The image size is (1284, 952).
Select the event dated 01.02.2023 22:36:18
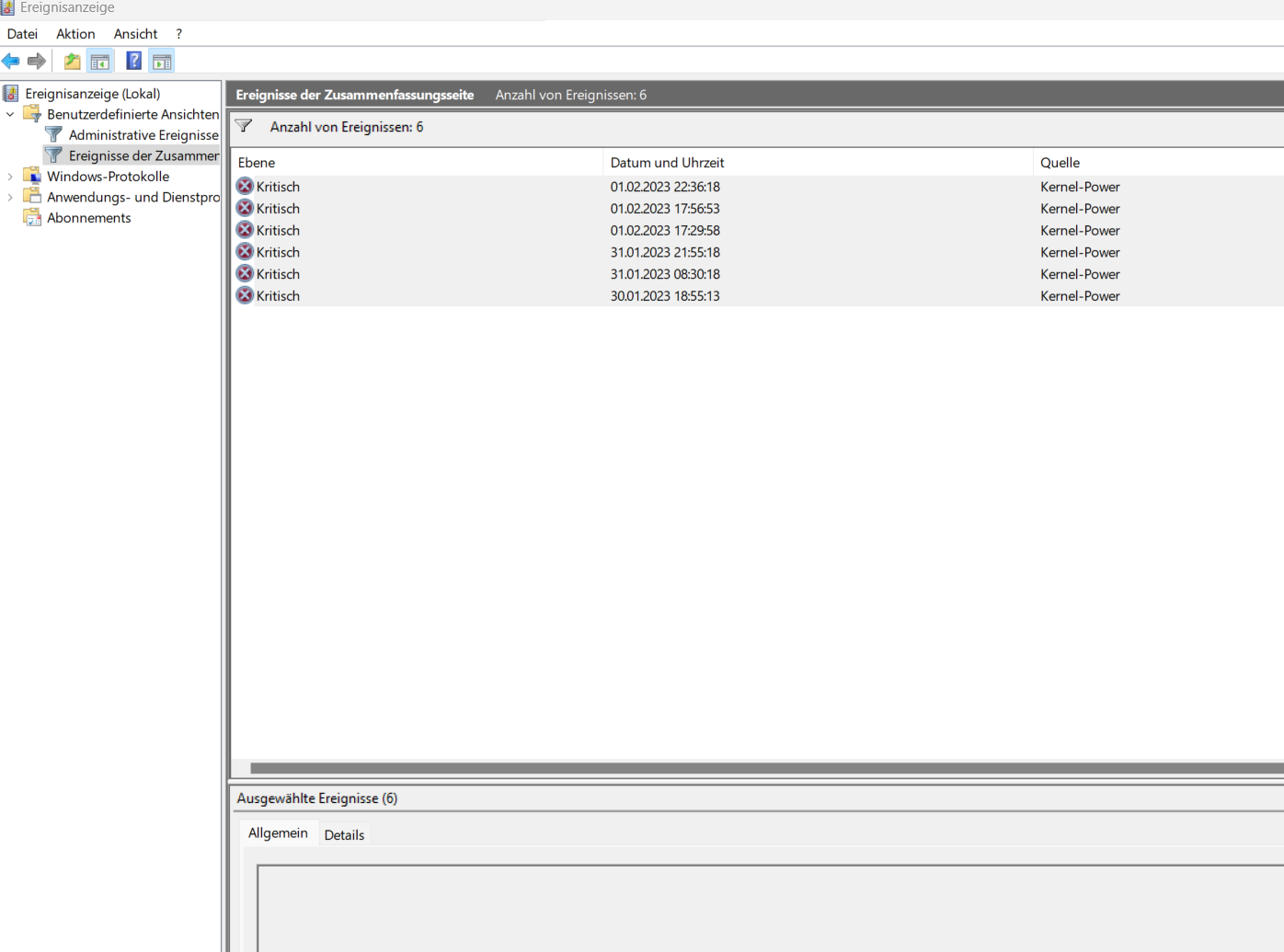click(757, 187)
